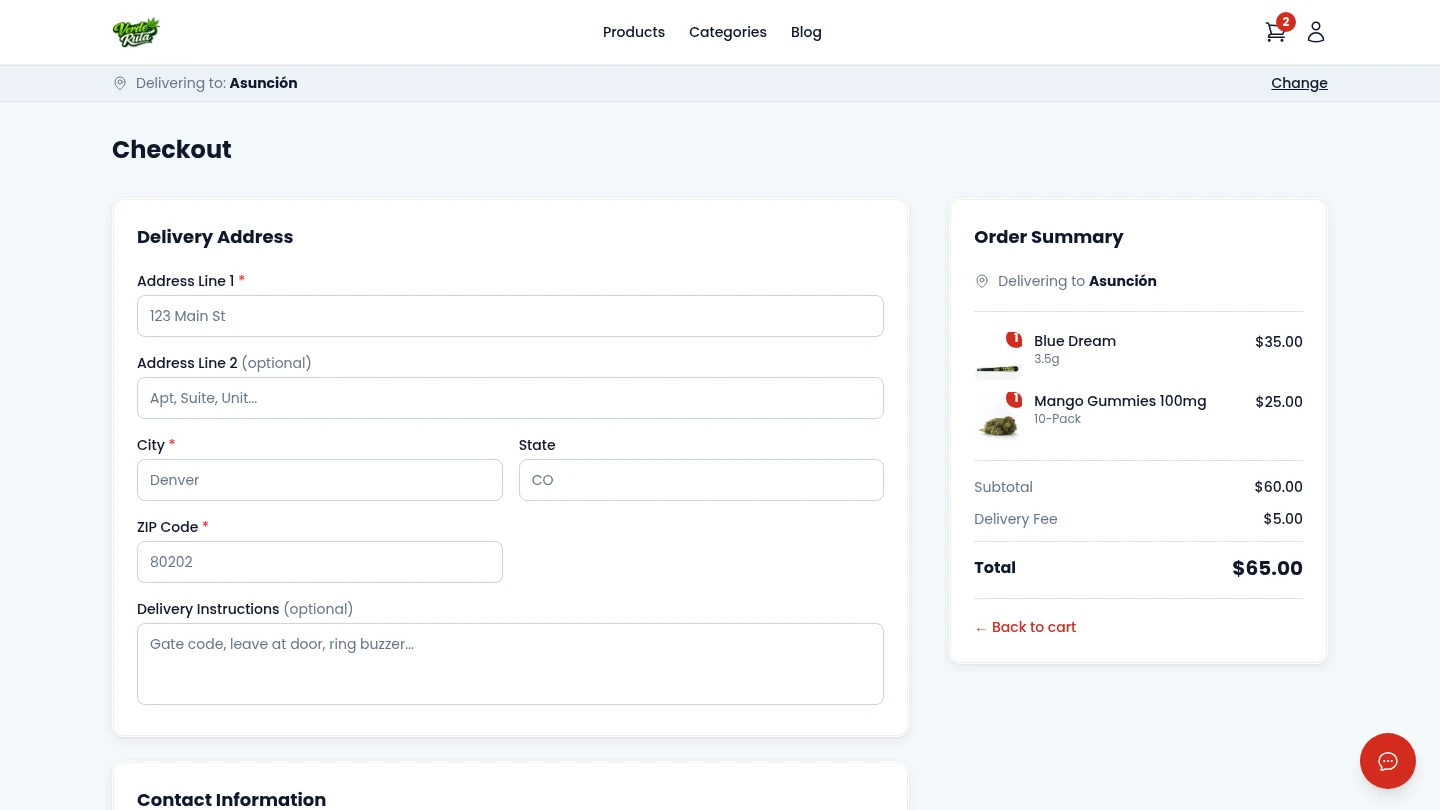The height and width of the screenshot is (810, 1440).
Task: Change the delivery location
Action: click(x=1299, y=83)
